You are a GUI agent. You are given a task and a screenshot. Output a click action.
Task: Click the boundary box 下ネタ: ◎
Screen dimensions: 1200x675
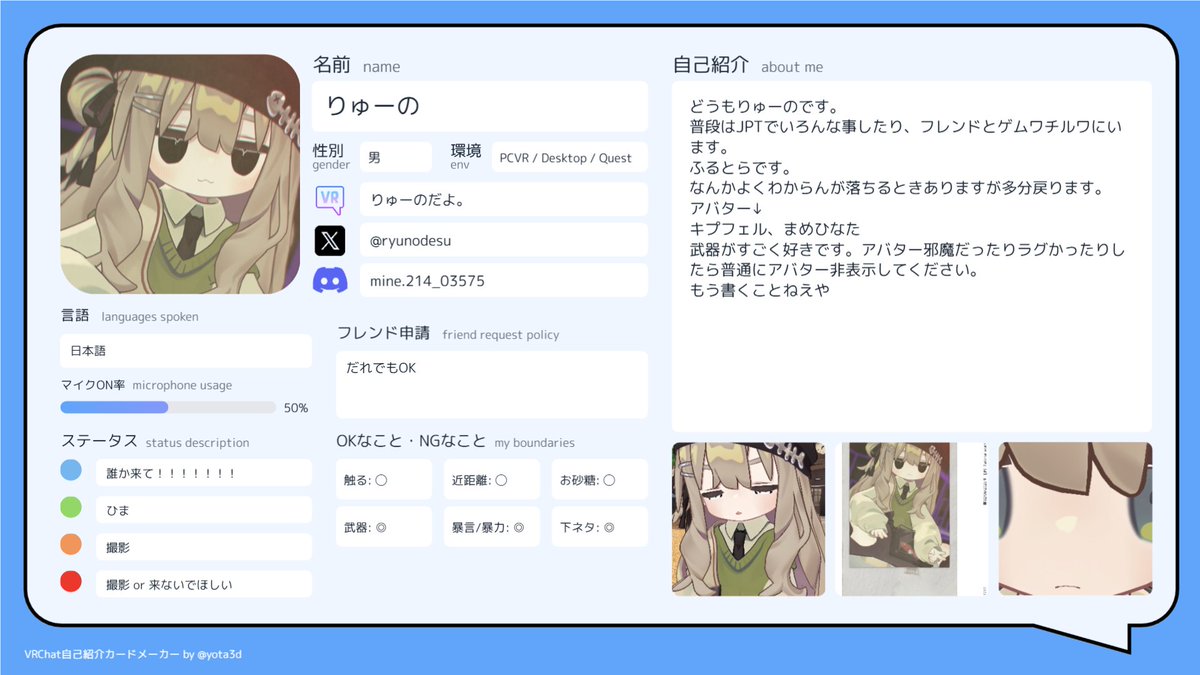coord(600,527)
